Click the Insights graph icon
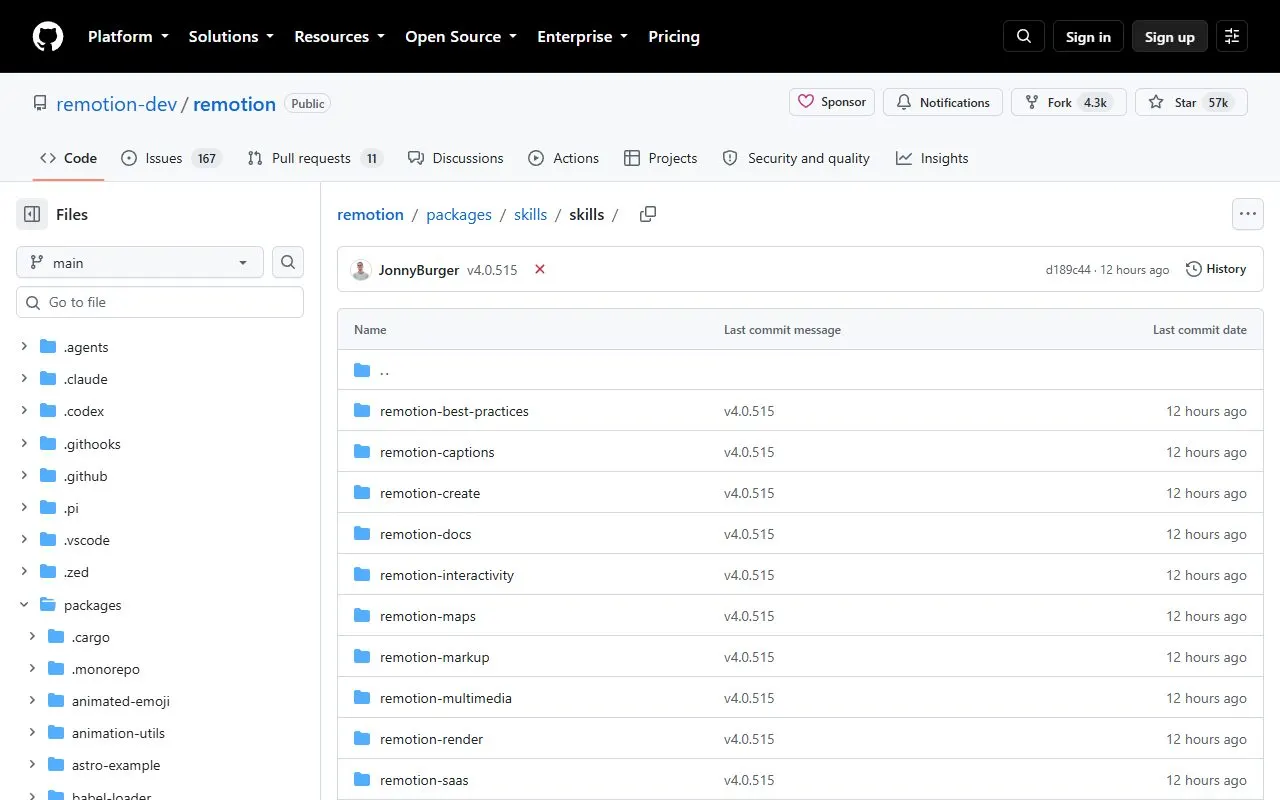 pyautogui.click(x=904, y=158)
